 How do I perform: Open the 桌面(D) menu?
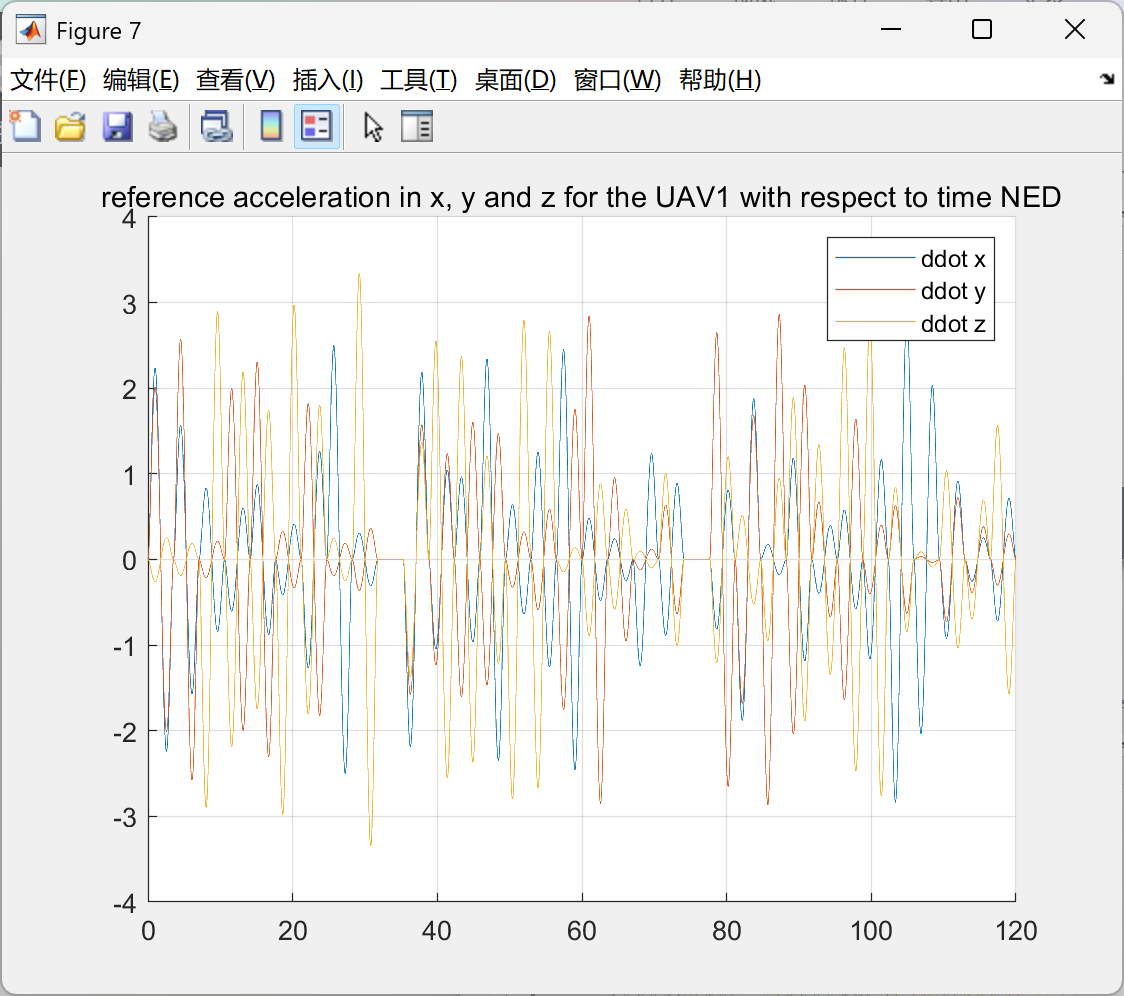click(x=515, y=80)
